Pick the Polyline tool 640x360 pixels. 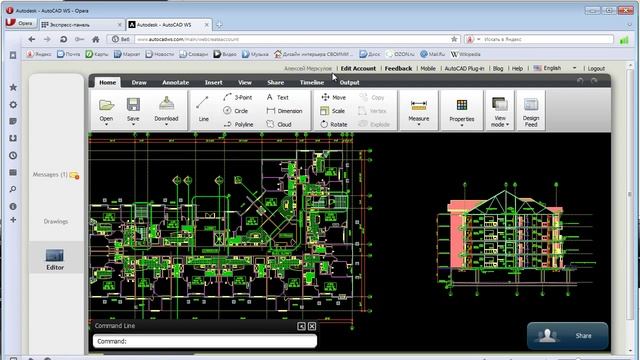pyautogui.click(x=238, y=124)
